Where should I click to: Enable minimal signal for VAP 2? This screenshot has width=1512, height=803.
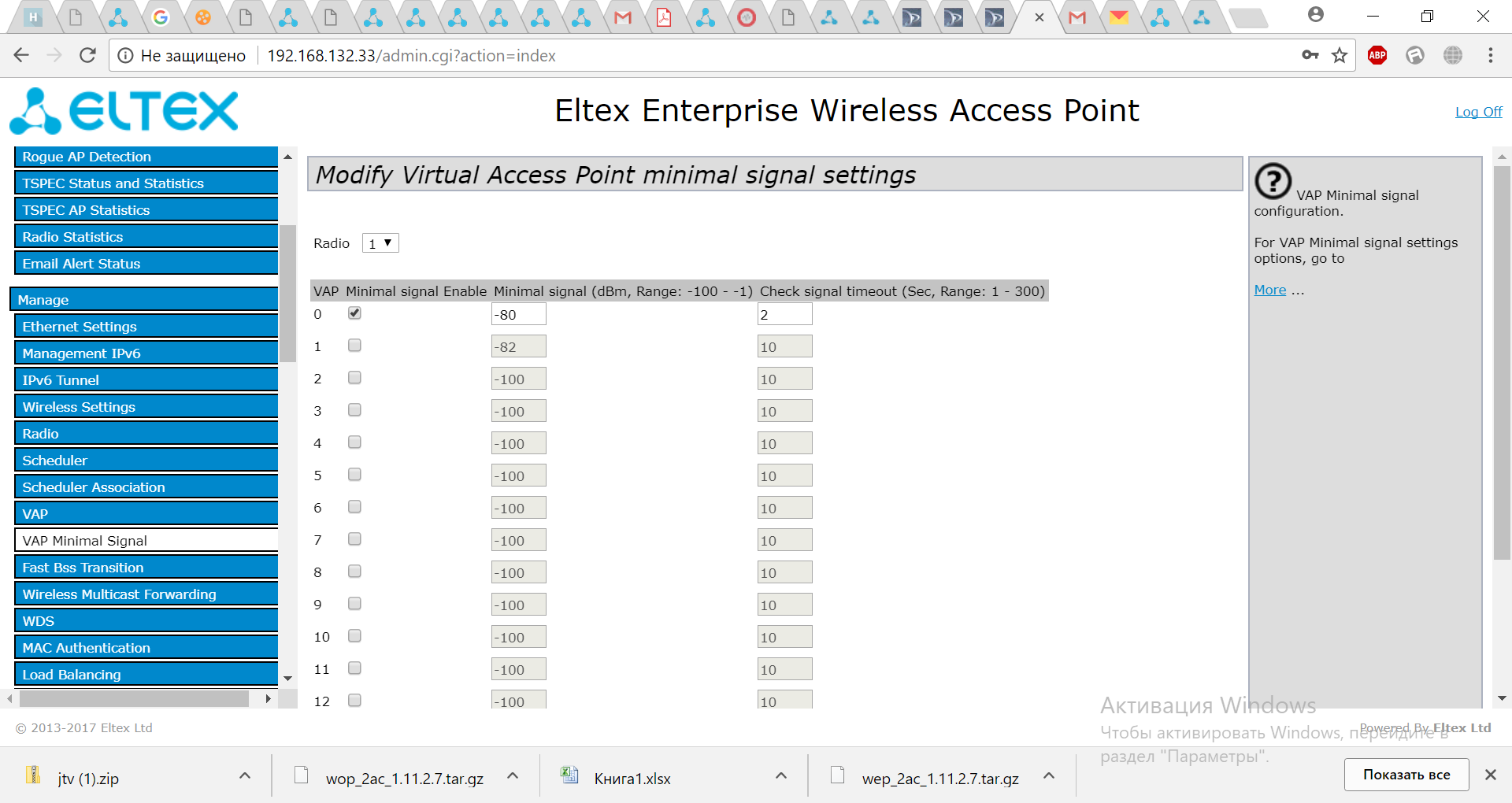click(354, 378)
